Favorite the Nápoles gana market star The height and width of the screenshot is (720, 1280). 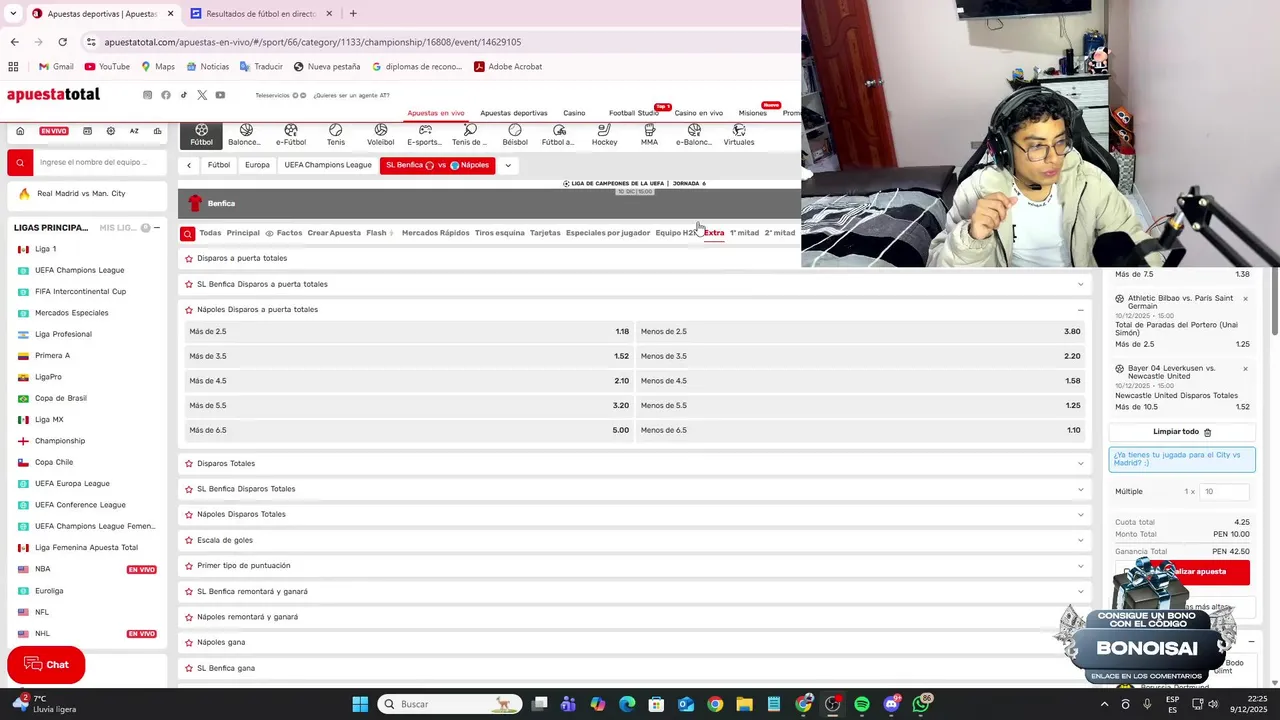coord(189,642)
